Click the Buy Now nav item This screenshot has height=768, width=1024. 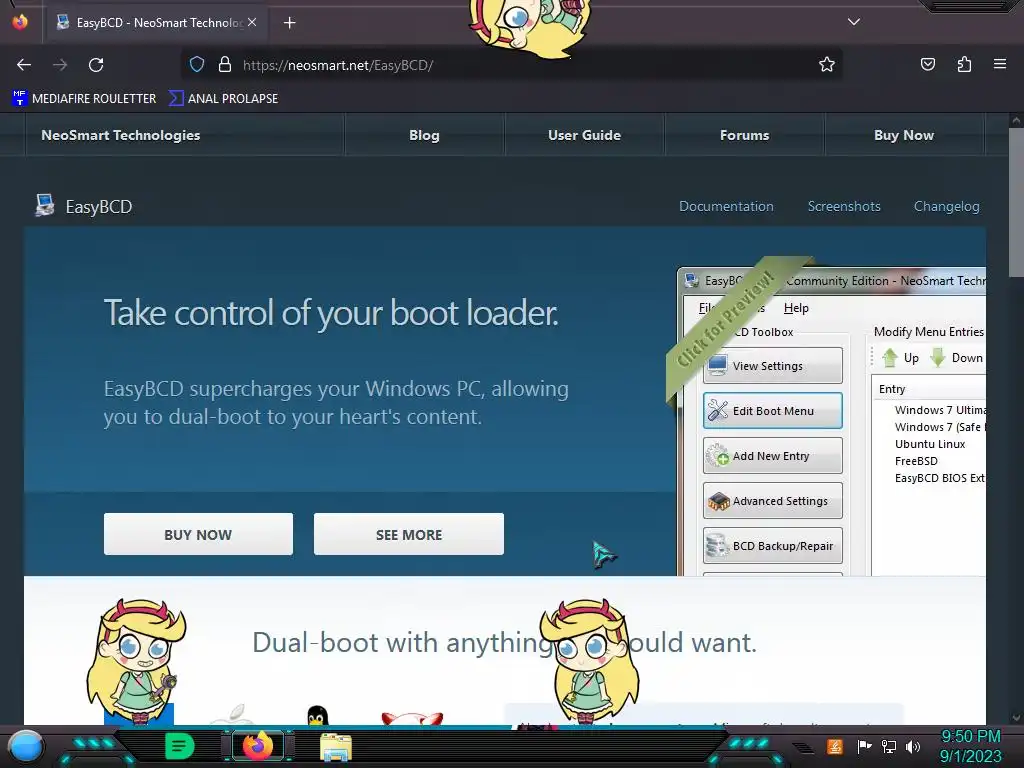[904, 135]
